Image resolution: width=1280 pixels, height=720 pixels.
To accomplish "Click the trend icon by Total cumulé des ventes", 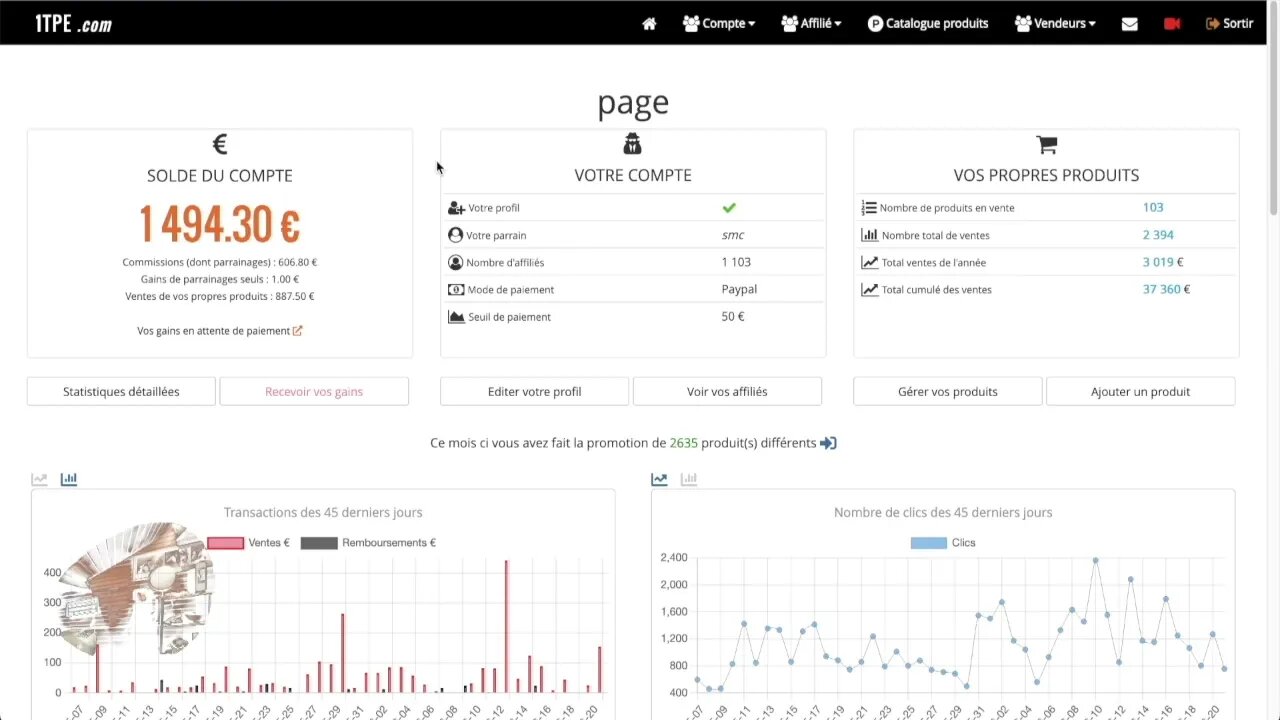I will tap(869, 289).
